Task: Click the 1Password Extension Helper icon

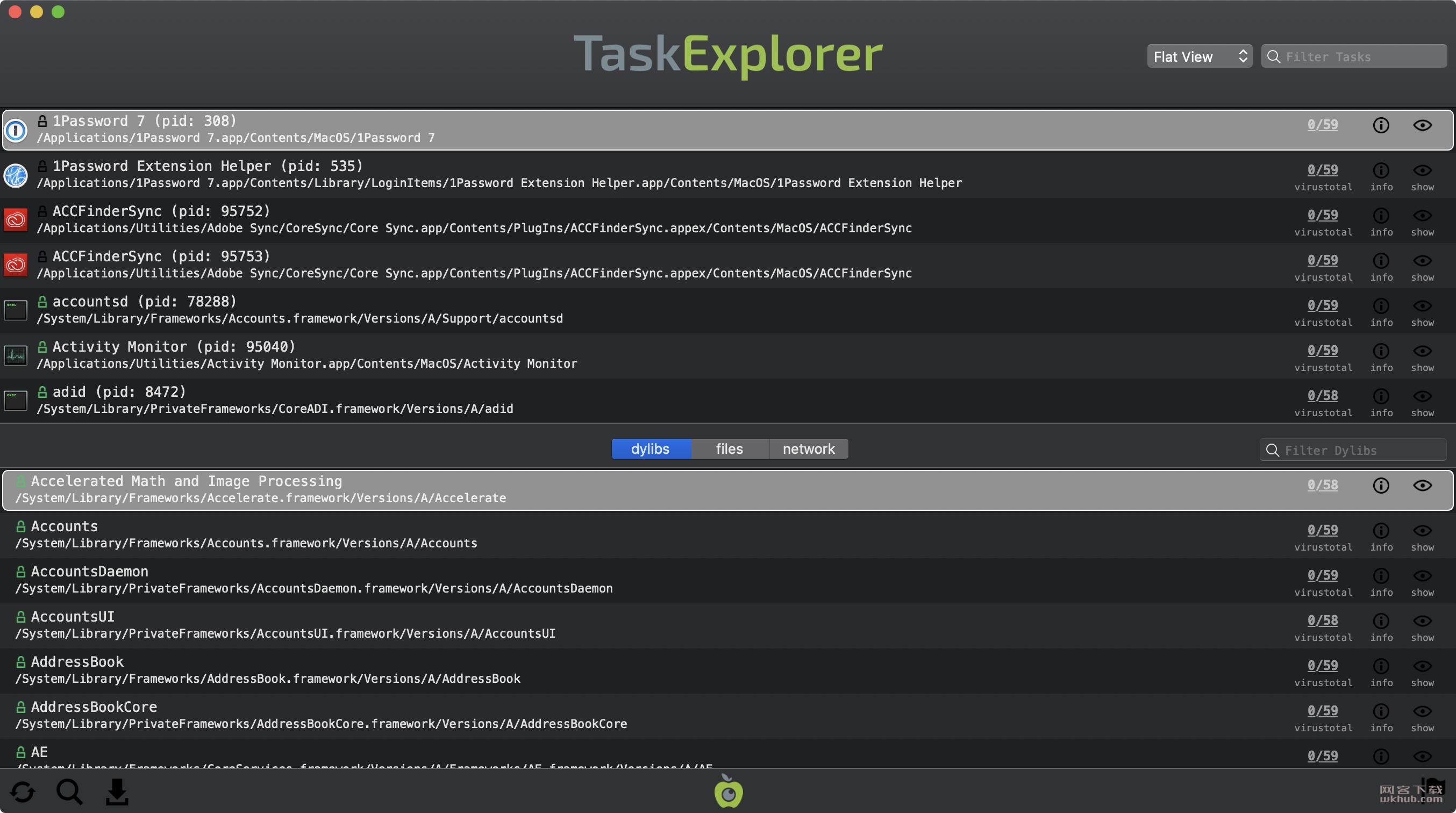Action: click(16, 175)
